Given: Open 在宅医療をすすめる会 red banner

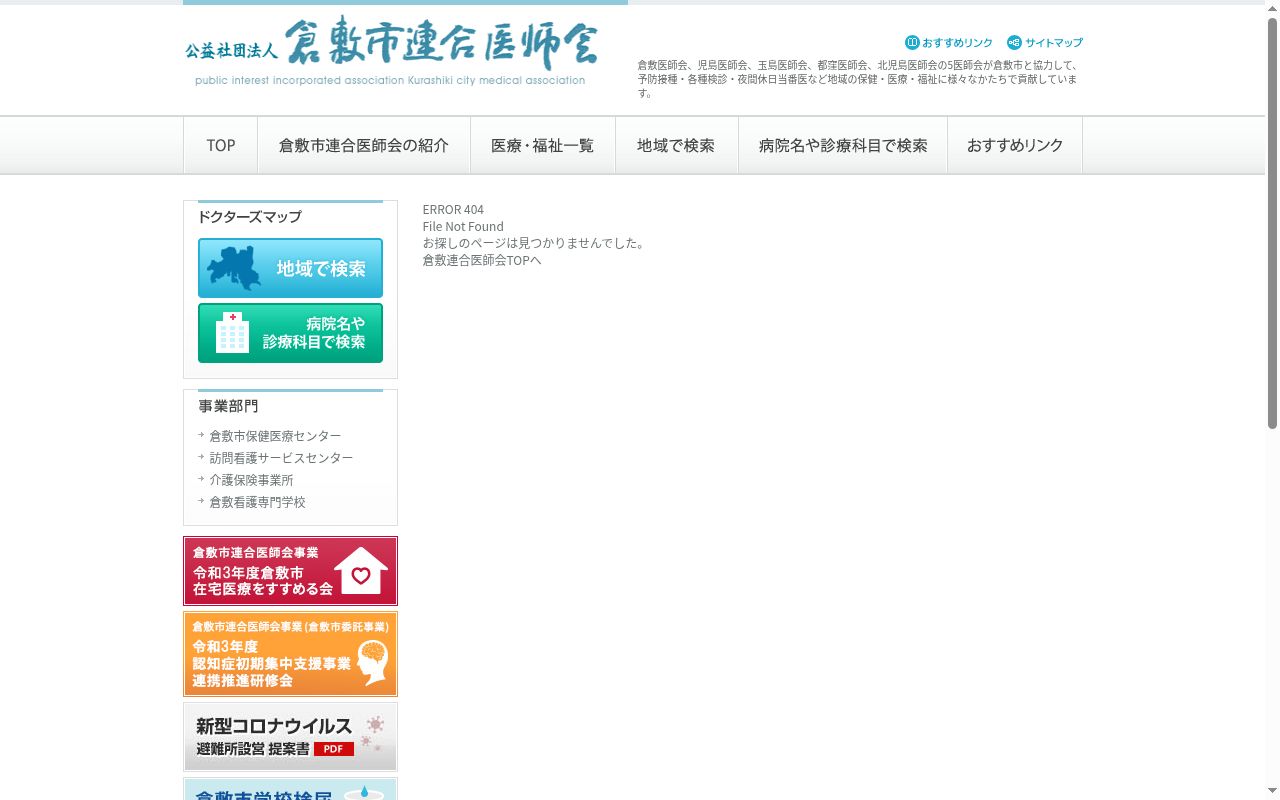Looking at the screenshot, I should (290, 571).
